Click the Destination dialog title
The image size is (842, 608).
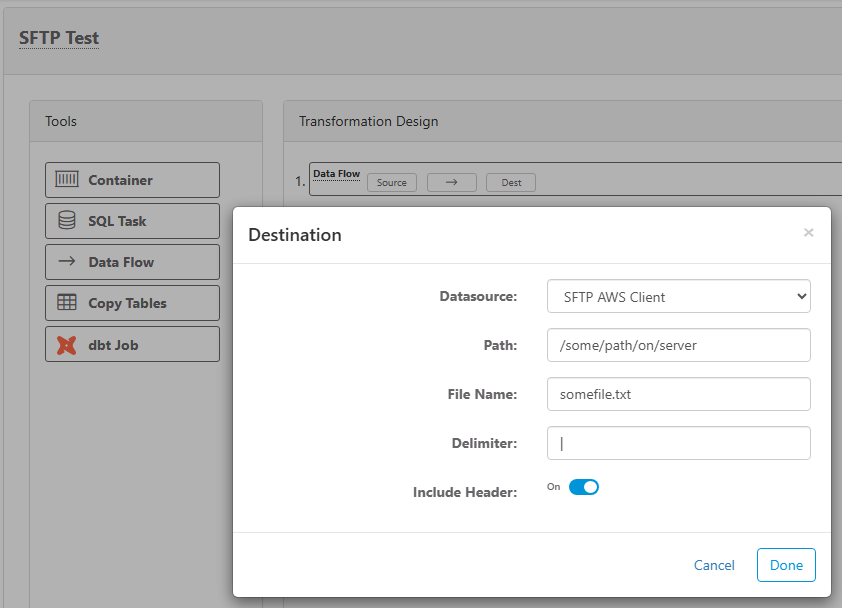(x=295, y=235)
